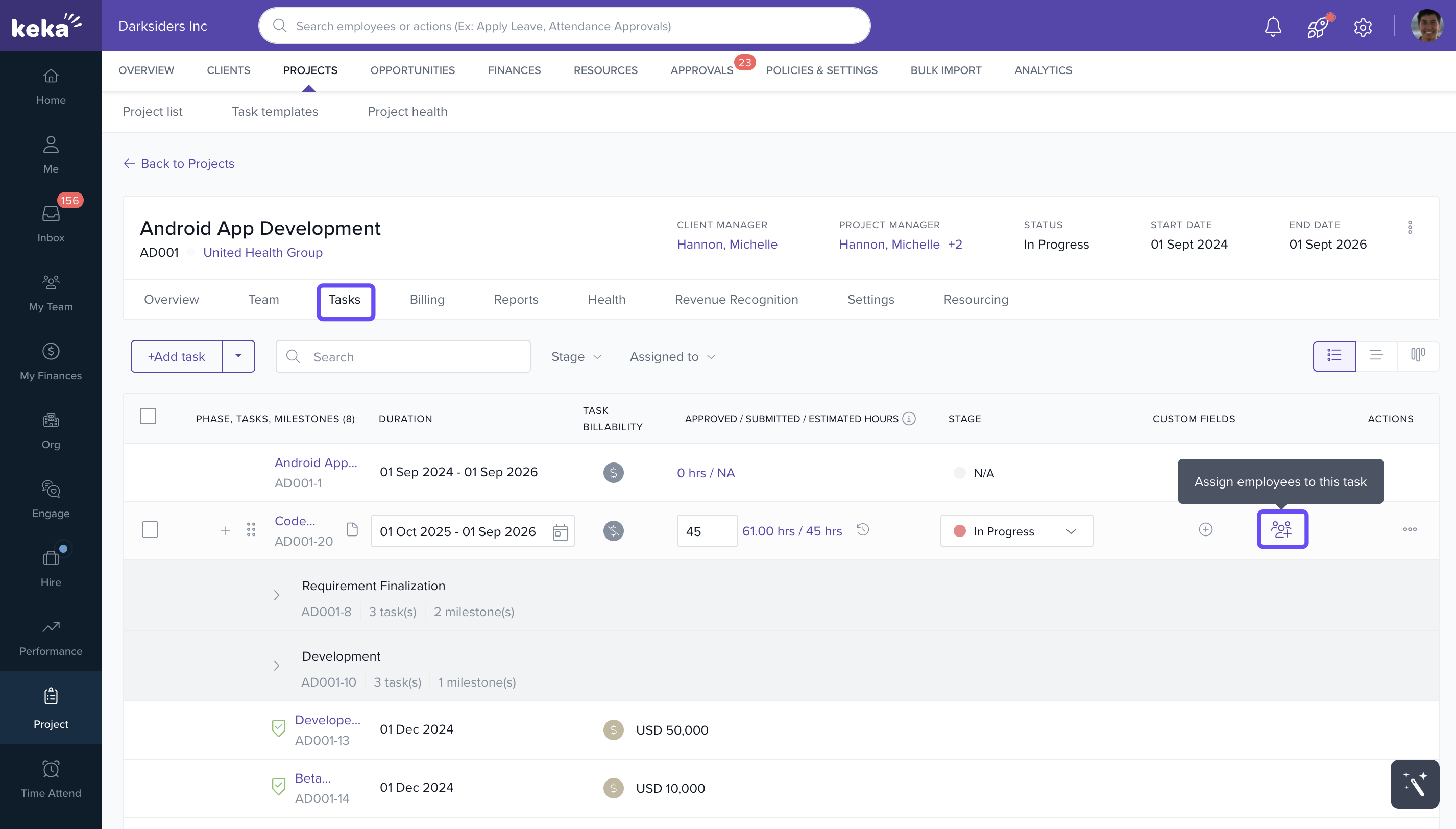Image resolution: width=1456 pixels, height=829 pixels.
Task: Open the In Progress stage dropdown
Action: (x=1016, y=531)
